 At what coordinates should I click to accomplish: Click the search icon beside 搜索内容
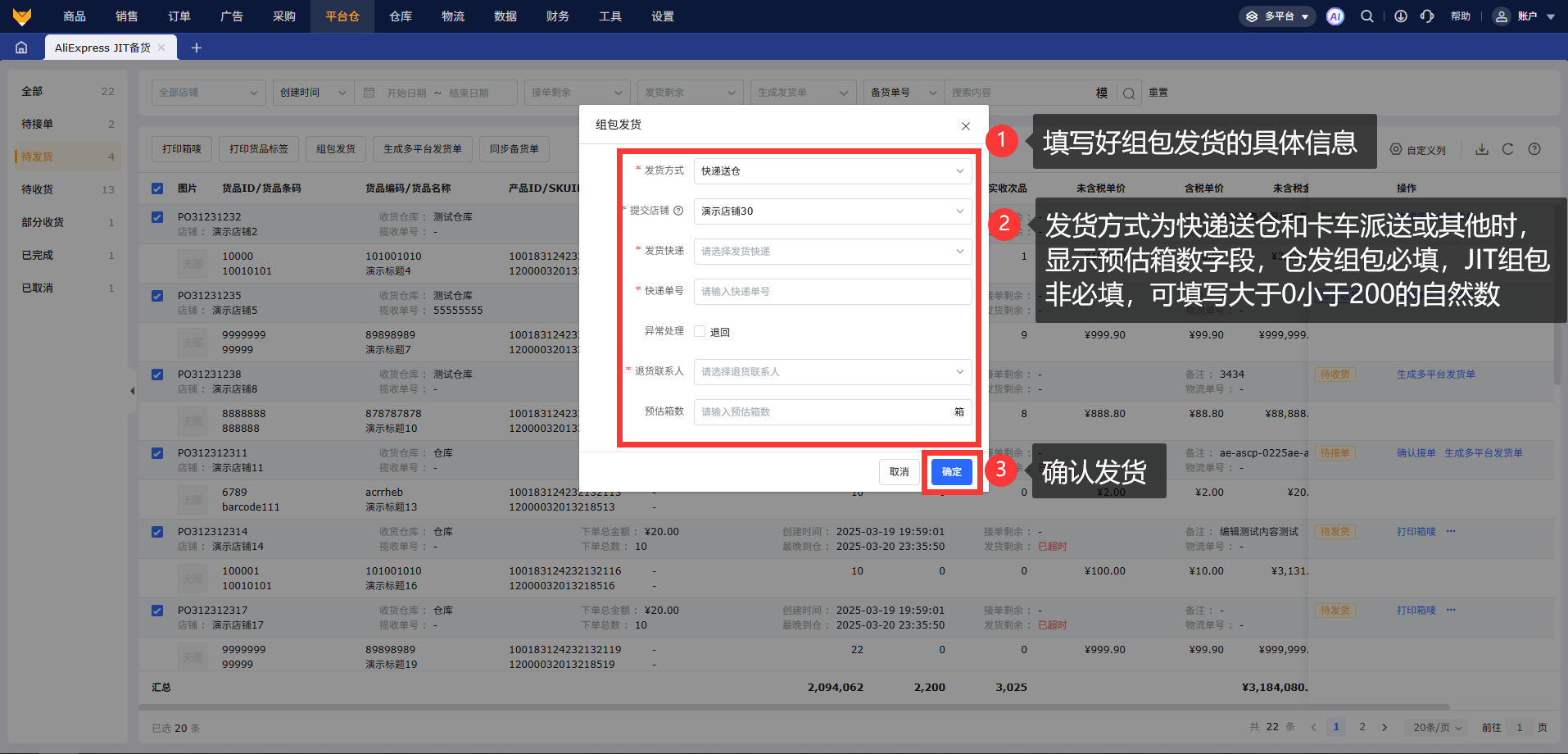1129,93
